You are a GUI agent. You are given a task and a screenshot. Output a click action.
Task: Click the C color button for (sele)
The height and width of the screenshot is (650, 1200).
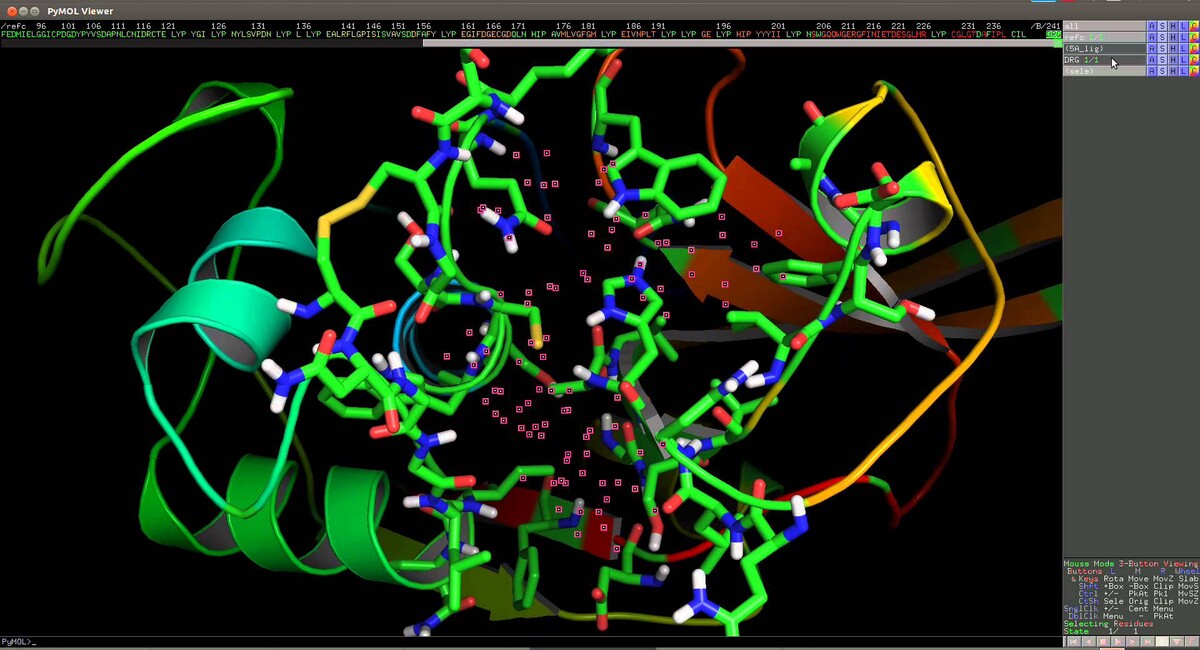coord(1194,71)
